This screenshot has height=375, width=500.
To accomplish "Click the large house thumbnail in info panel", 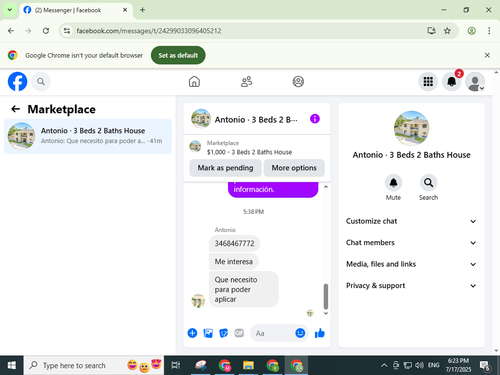I will click(x=411, y=128).
